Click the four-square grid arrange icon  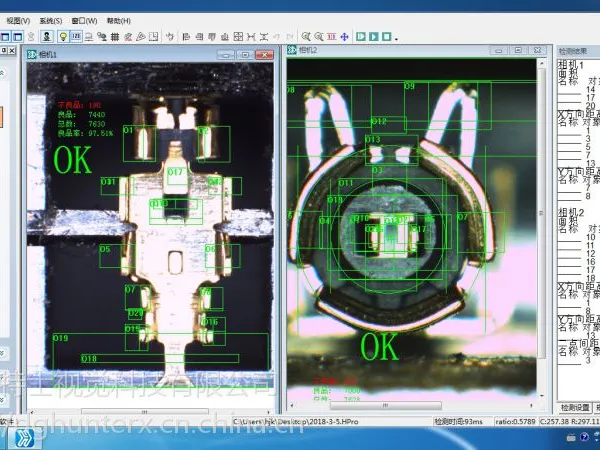pyautogui.click(x=238, y=37)
